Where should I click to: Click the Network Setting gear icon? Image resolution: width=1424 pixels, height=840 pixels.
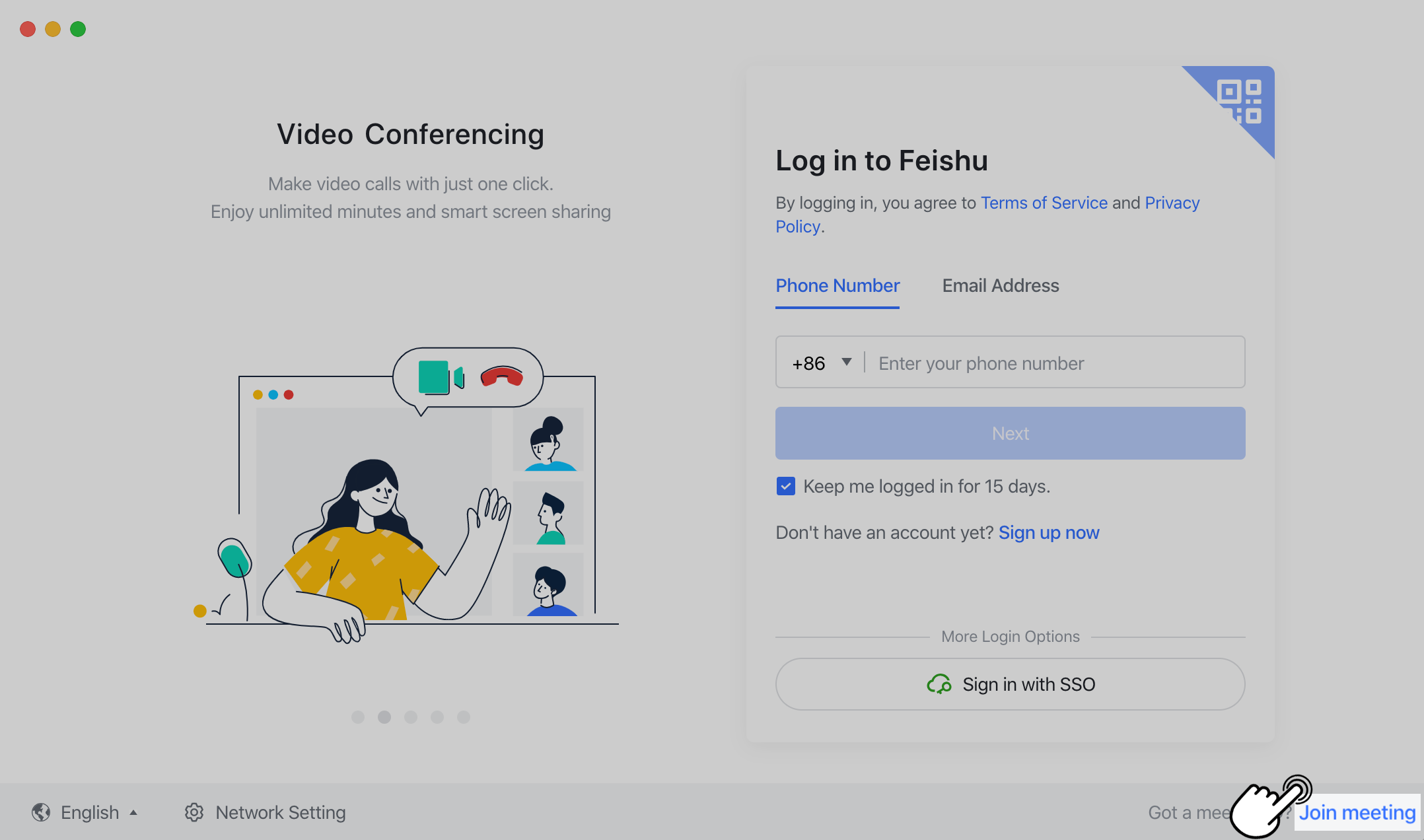(194, 812)
